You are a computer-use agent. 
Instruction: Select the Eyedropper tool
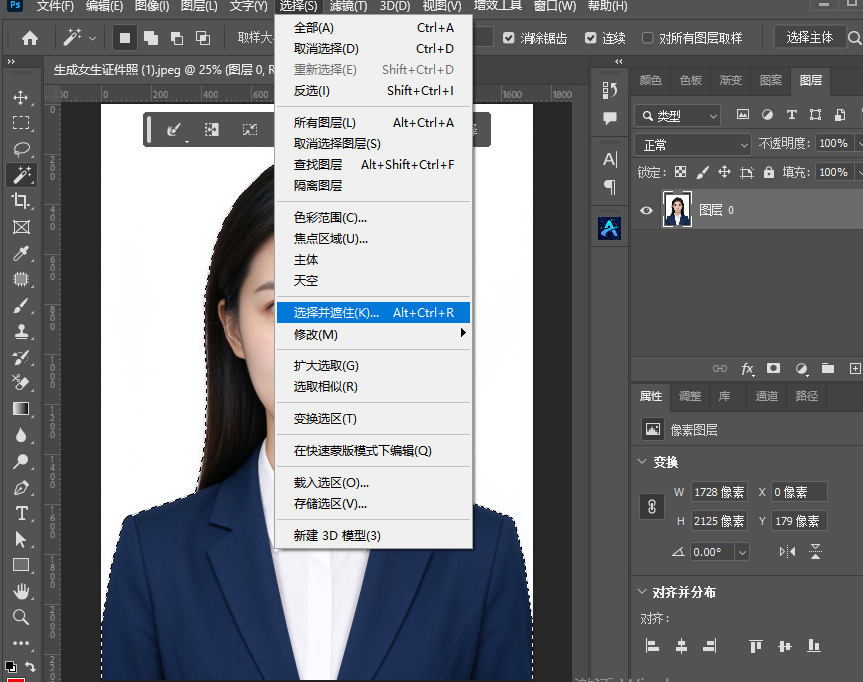21,253
